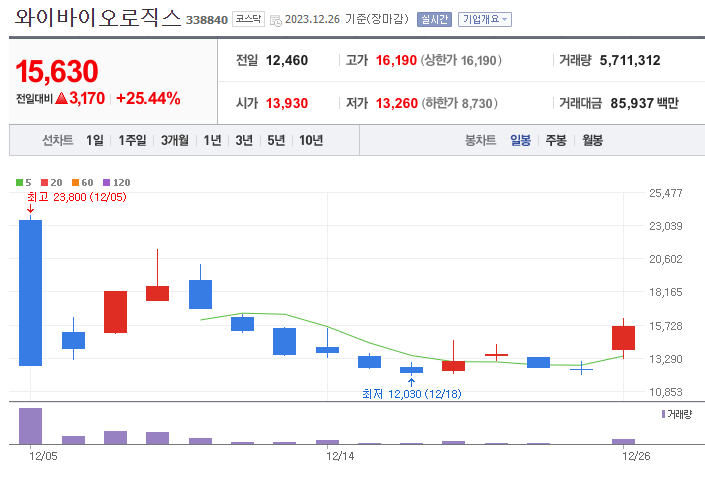Click the 시가 value 13,930
705x478 pixels.
point(287,103)
